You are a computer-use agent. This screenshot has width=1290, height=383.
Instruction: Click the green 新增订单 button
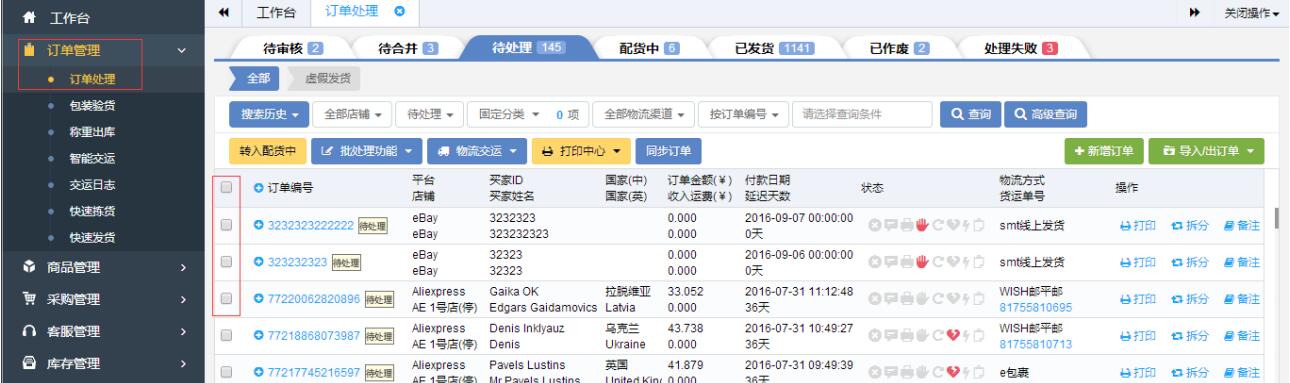click(x=1104, y=151)
